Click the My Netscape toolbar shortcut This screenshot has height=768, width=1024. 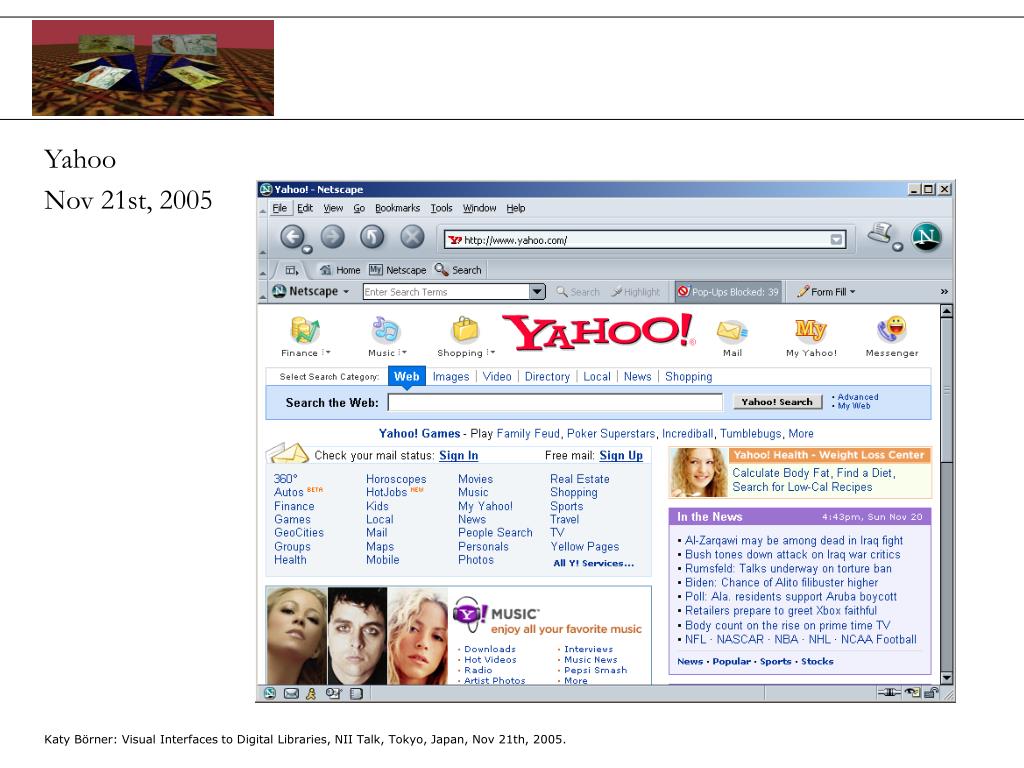(x=397, y=270)
